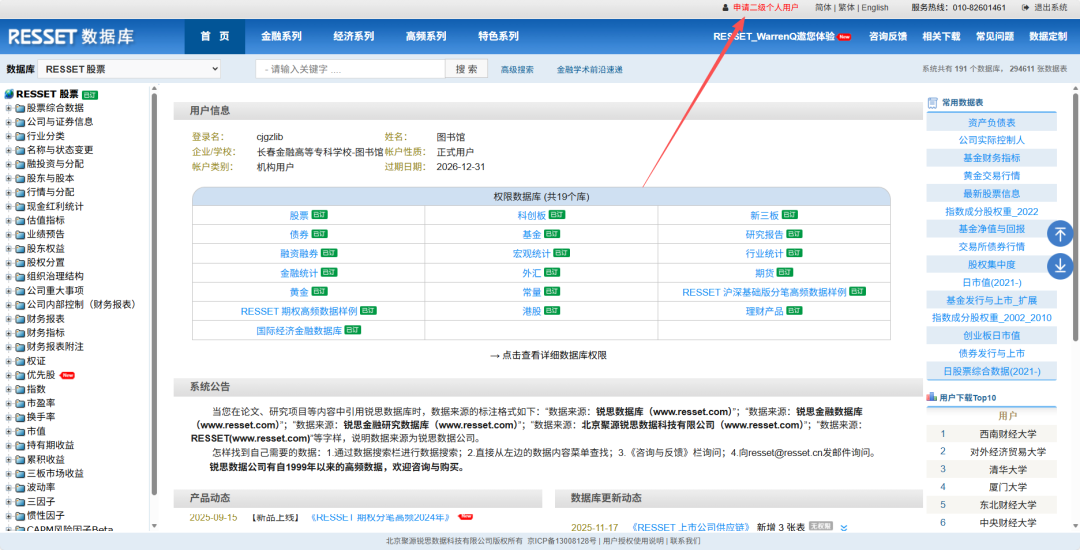This screenshot has width=1080, height=550.
Task: Open the 高频系列 menu
Action: tap(426, 36)
